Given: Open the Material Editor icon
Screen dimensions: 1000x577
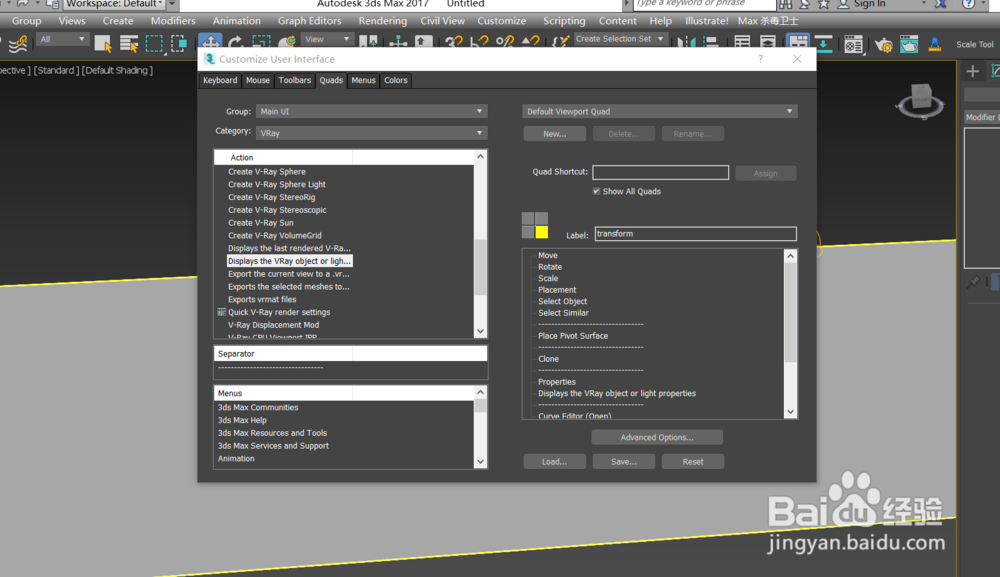Looking at the screenshot, I should click(853, 44).
